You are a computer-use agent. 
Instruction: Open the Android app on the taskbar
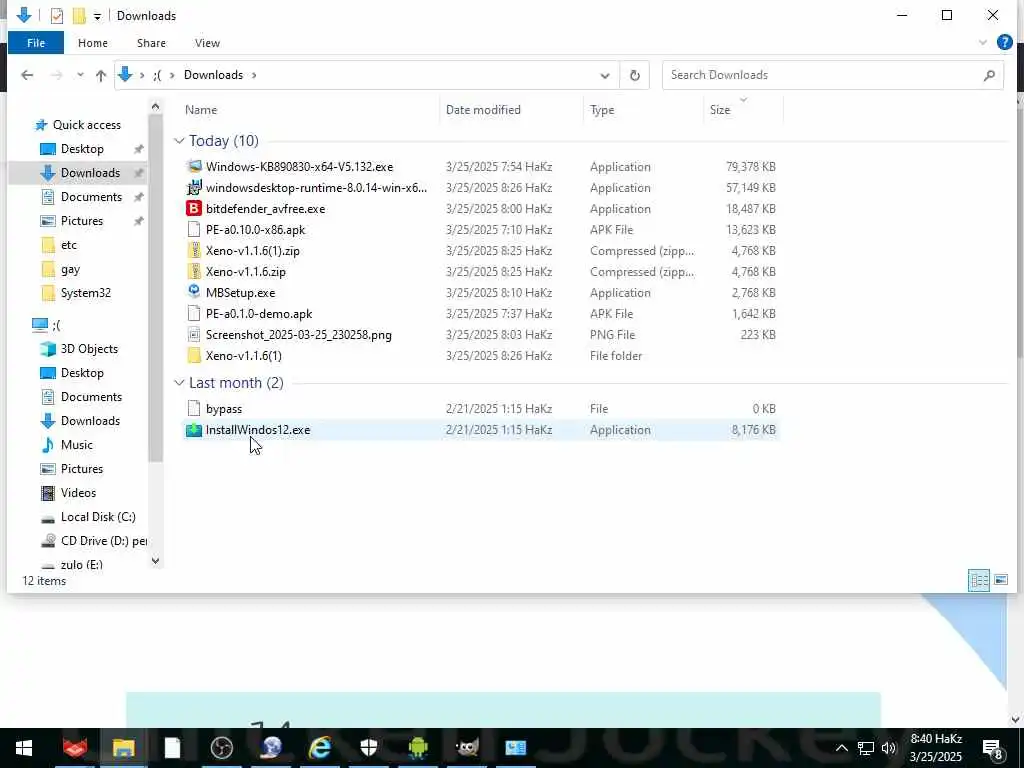418,748
